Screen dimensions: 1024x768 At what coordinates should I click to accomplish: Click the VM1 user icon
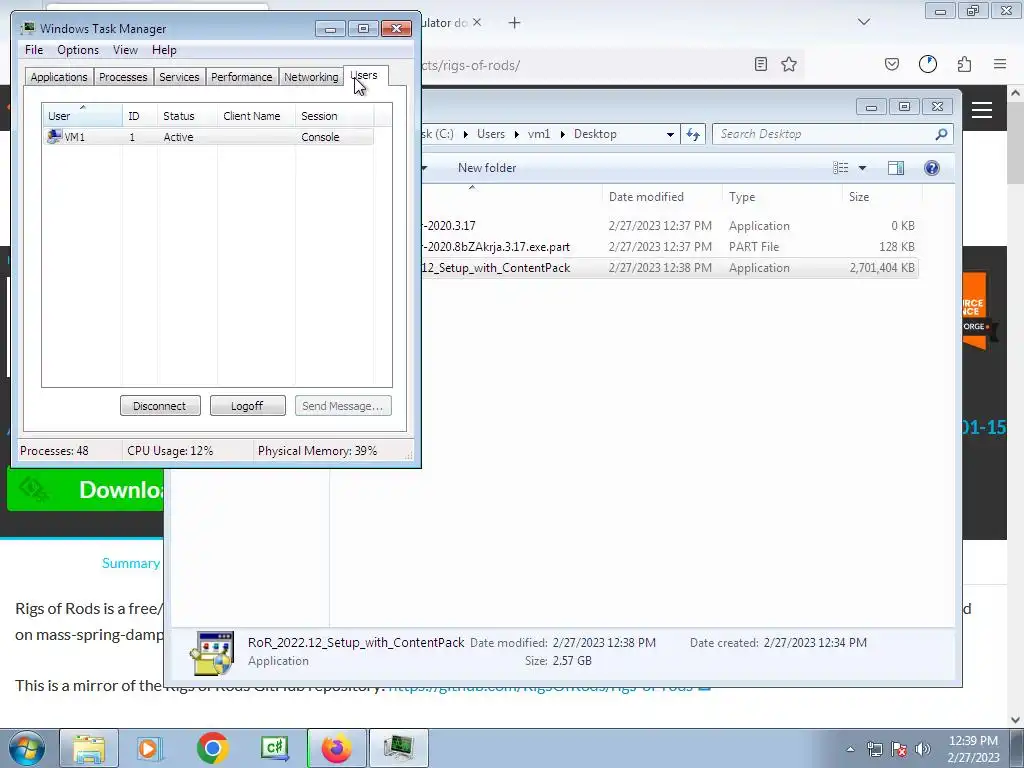[x=54, y=136]
